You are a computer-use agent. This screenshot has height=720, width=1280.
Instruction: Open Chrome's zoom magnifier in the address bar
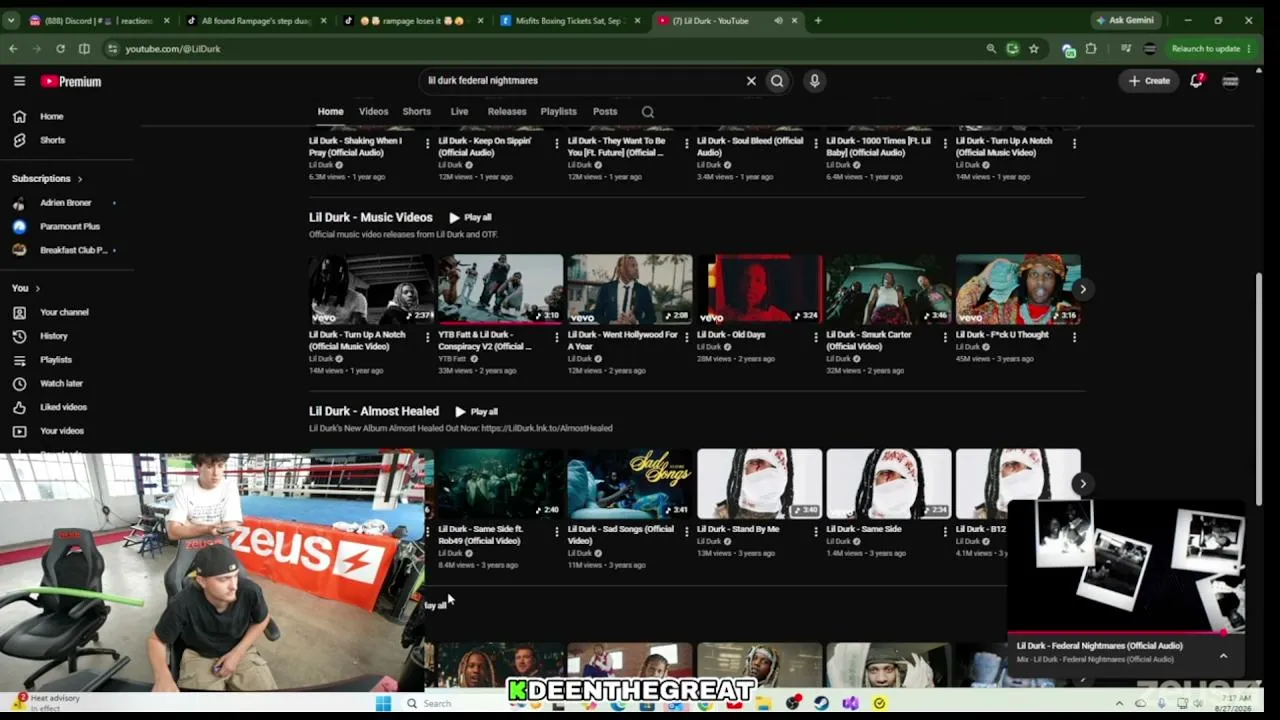coord(991,48)
